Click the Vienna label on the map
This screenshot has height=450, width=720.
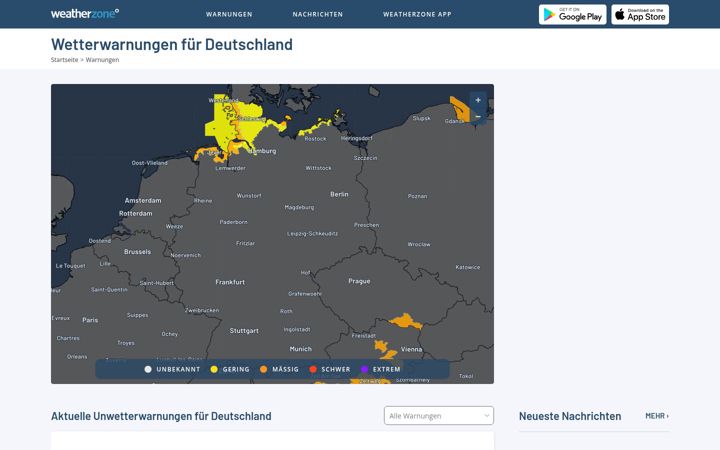click(411, 349)
